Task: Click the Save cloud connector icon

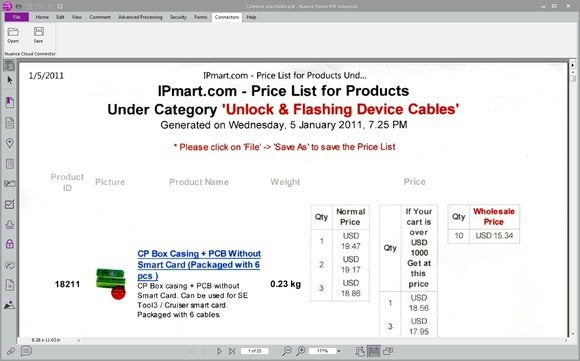Action: point(38,35)
